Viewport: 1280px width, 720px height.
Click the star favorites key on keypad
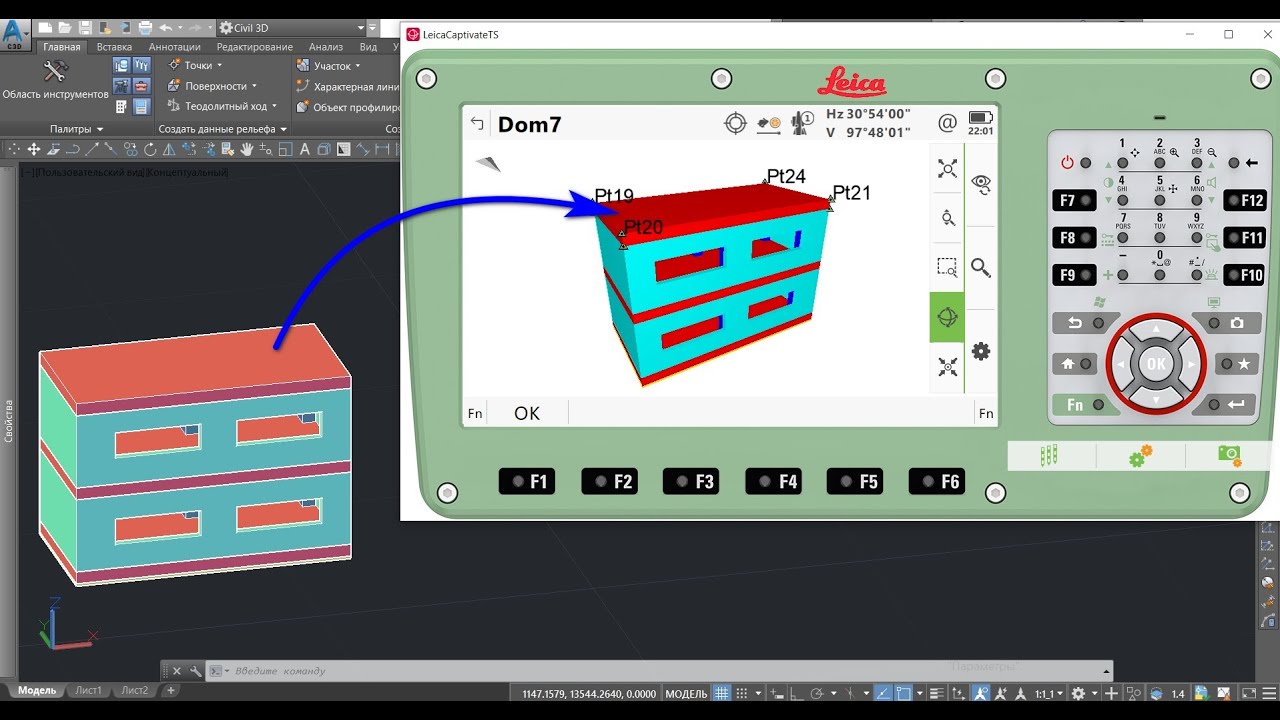(x=1235, y=365)
